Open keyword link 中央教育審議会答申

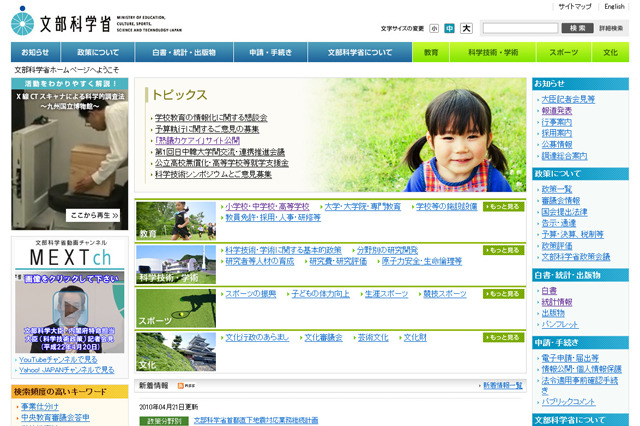point(55,418)
